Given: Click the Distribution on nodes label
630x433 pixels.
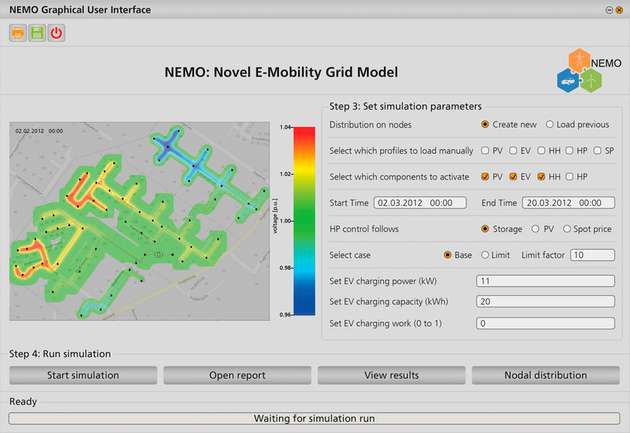Looking at the screenshot, I should pyautogui.click(x=370, y=125).
